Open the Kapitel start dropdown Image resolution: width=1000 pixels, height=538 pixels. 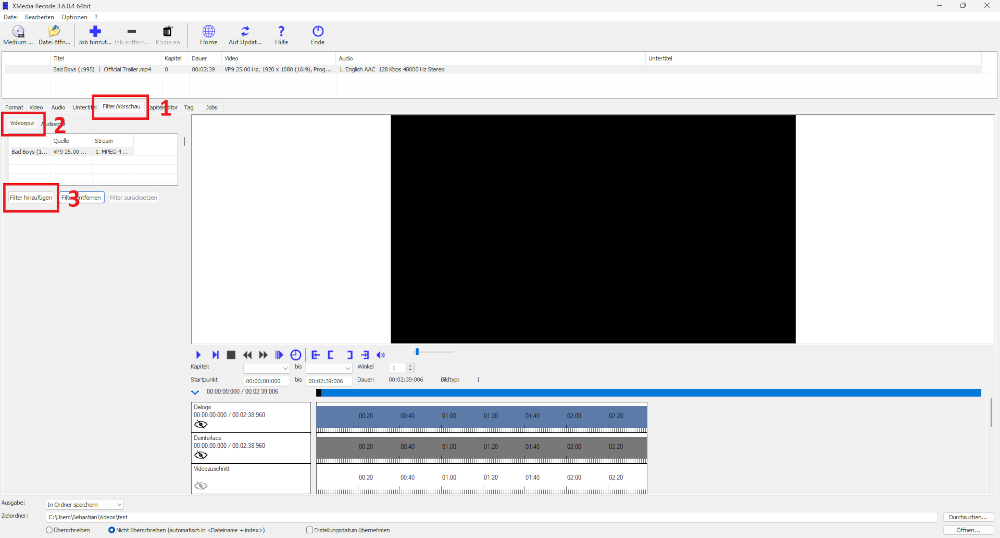tap(266, 368)
